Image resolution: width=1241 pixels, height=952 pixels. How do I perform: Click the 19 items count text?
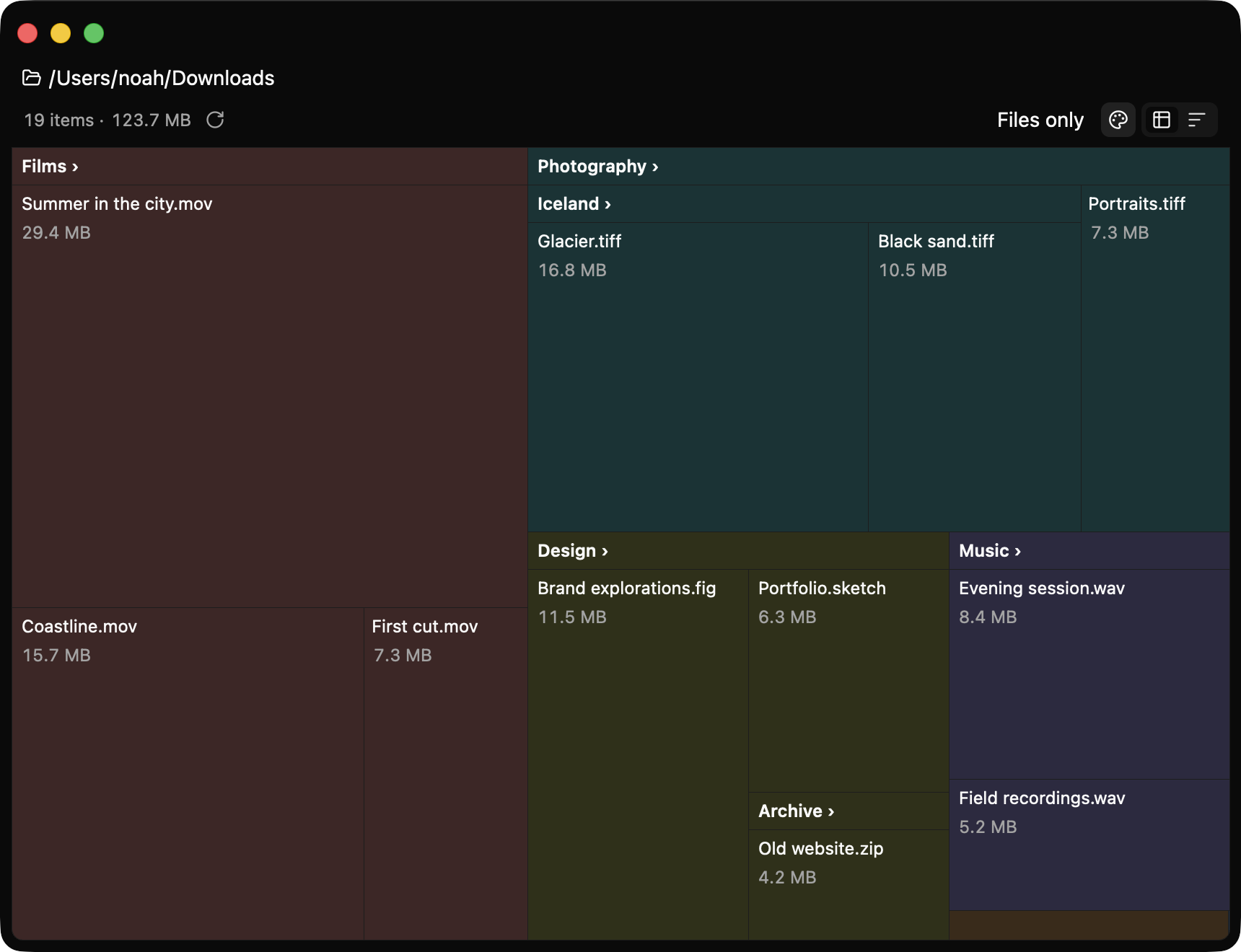(x=59, y=120)
